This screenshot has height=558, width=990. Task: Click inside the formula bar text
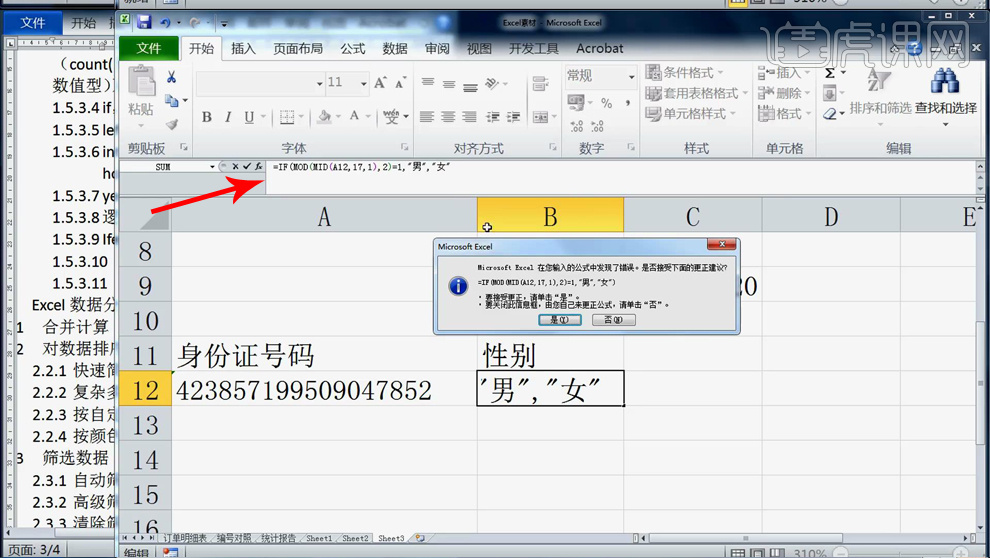[361, 167]
